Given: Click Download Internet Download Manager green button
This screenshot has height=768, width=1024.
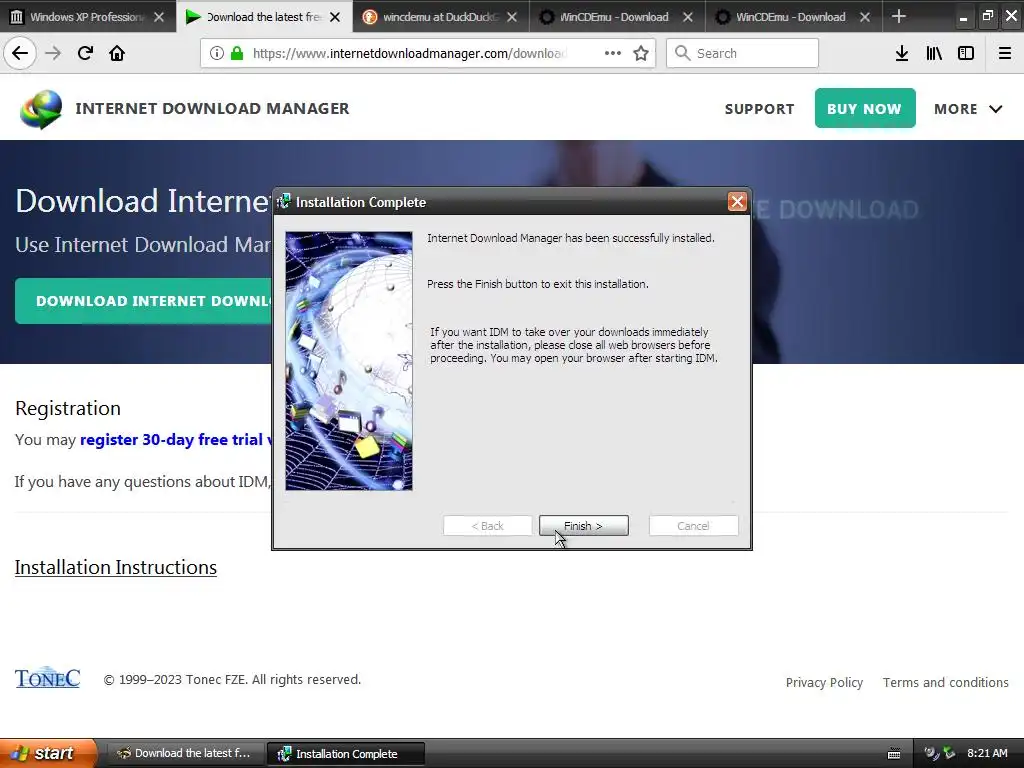Looking at the screenshot, I should pos(144,301).
